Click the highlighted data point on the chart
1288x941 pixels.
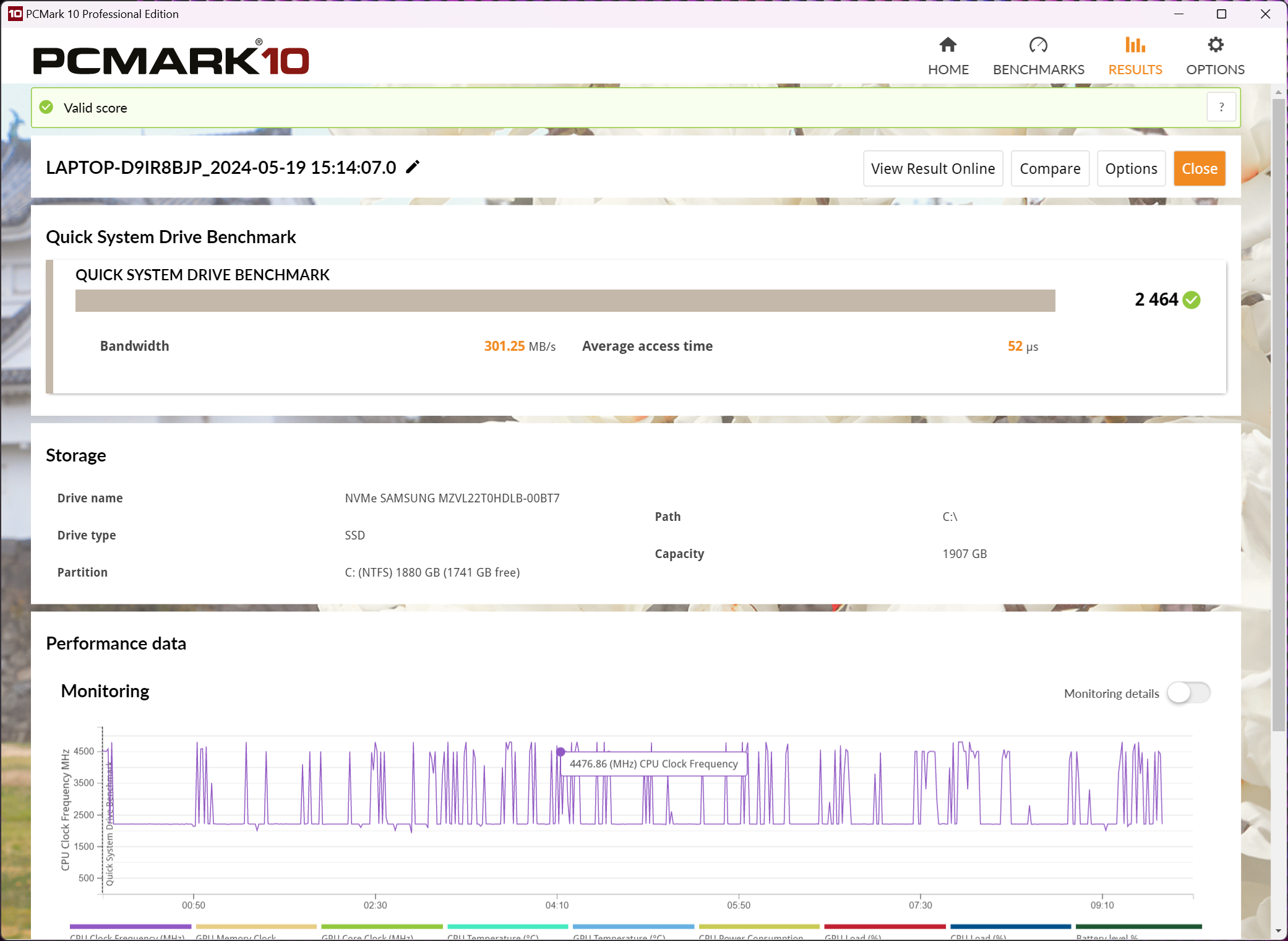pos(560,752)
